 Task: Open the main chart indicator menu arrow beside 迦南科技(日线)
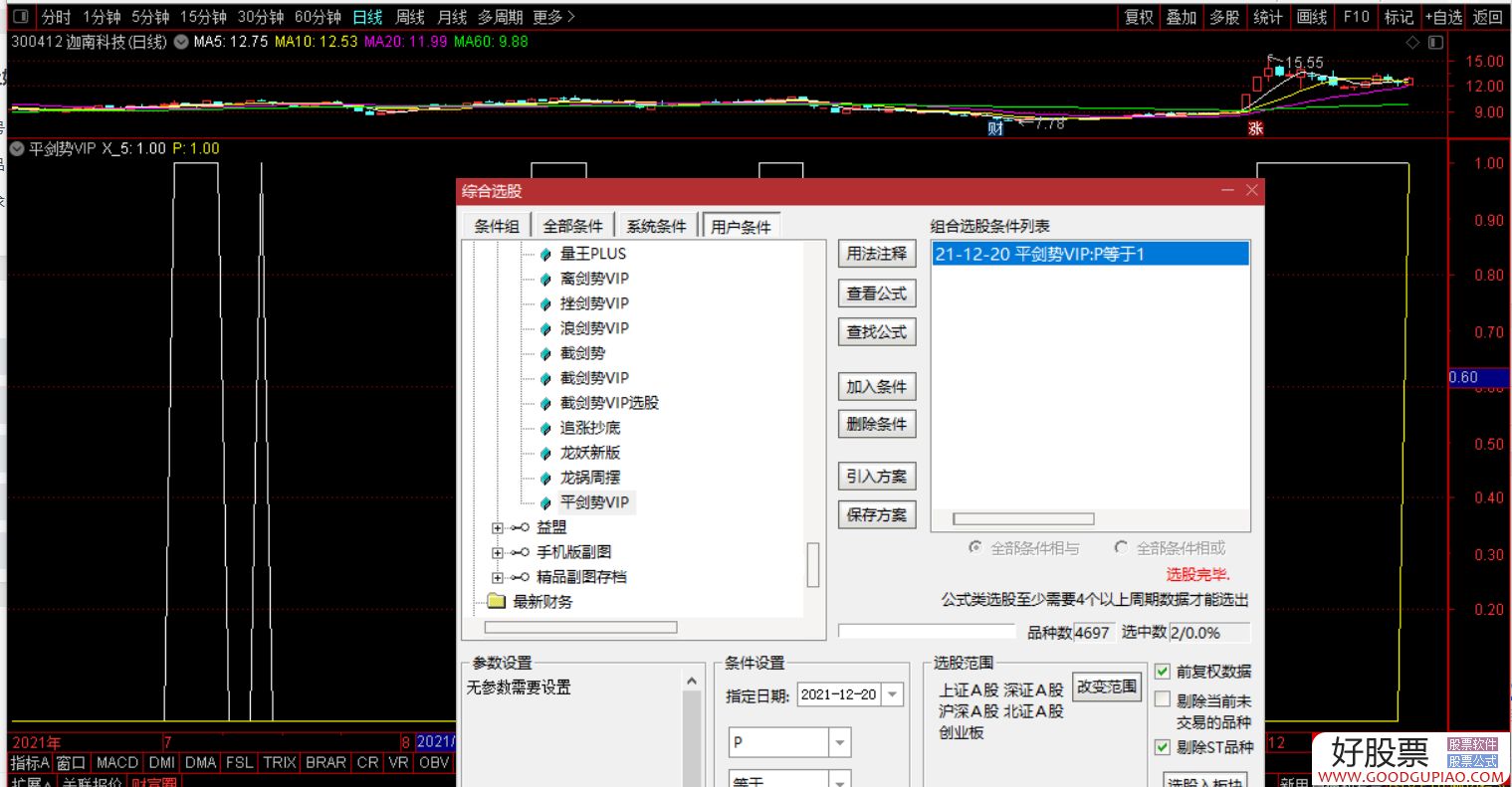pyautogui.click(x=181, y=42)
